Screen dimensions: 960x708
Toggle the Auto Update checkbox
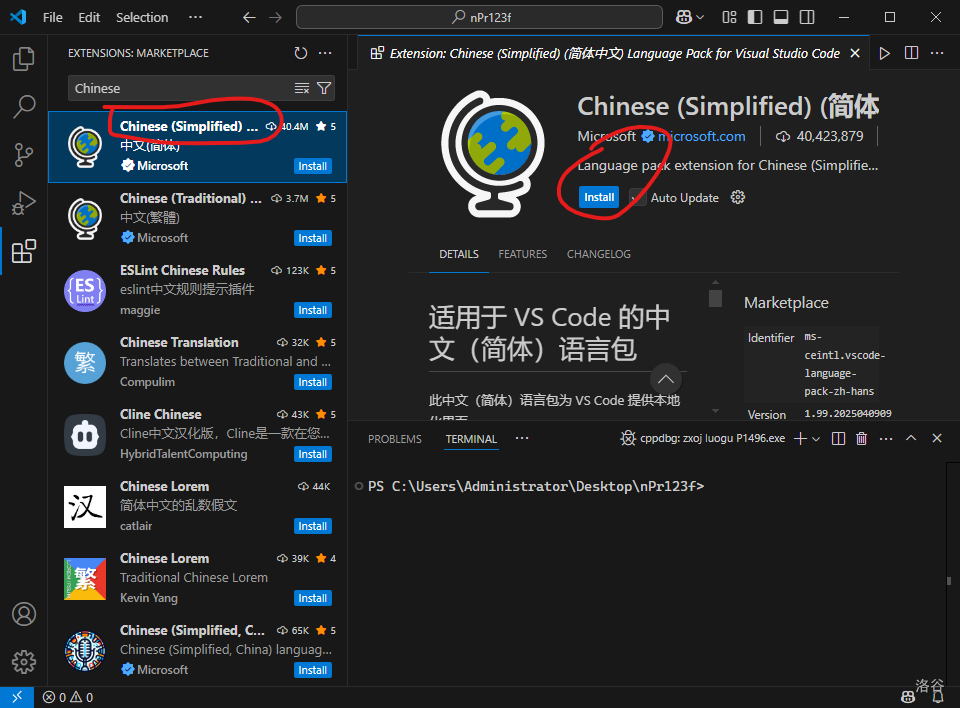pos(638,198)
